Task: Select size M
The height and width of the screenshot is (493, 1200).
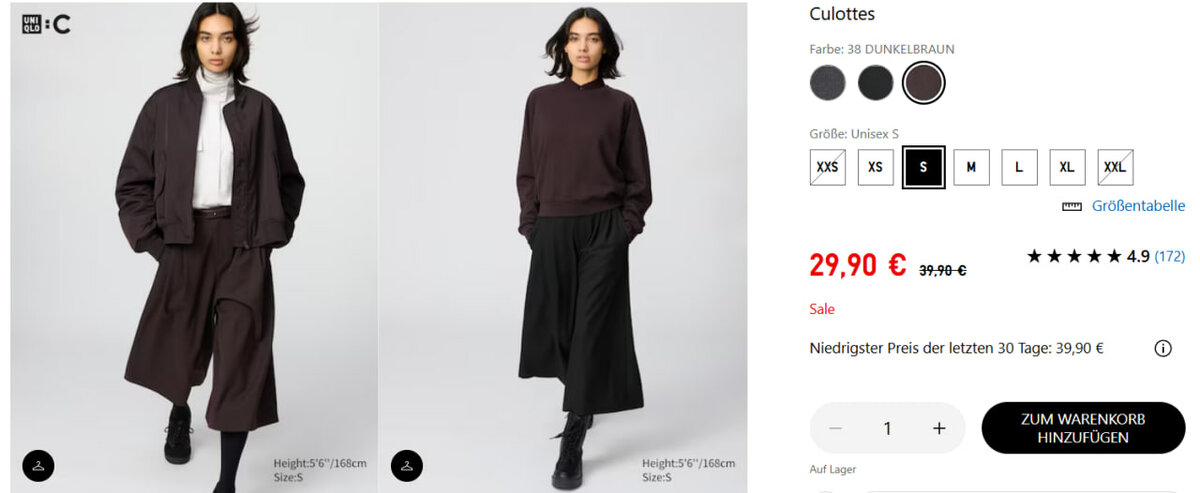Action: pos(971,167)
